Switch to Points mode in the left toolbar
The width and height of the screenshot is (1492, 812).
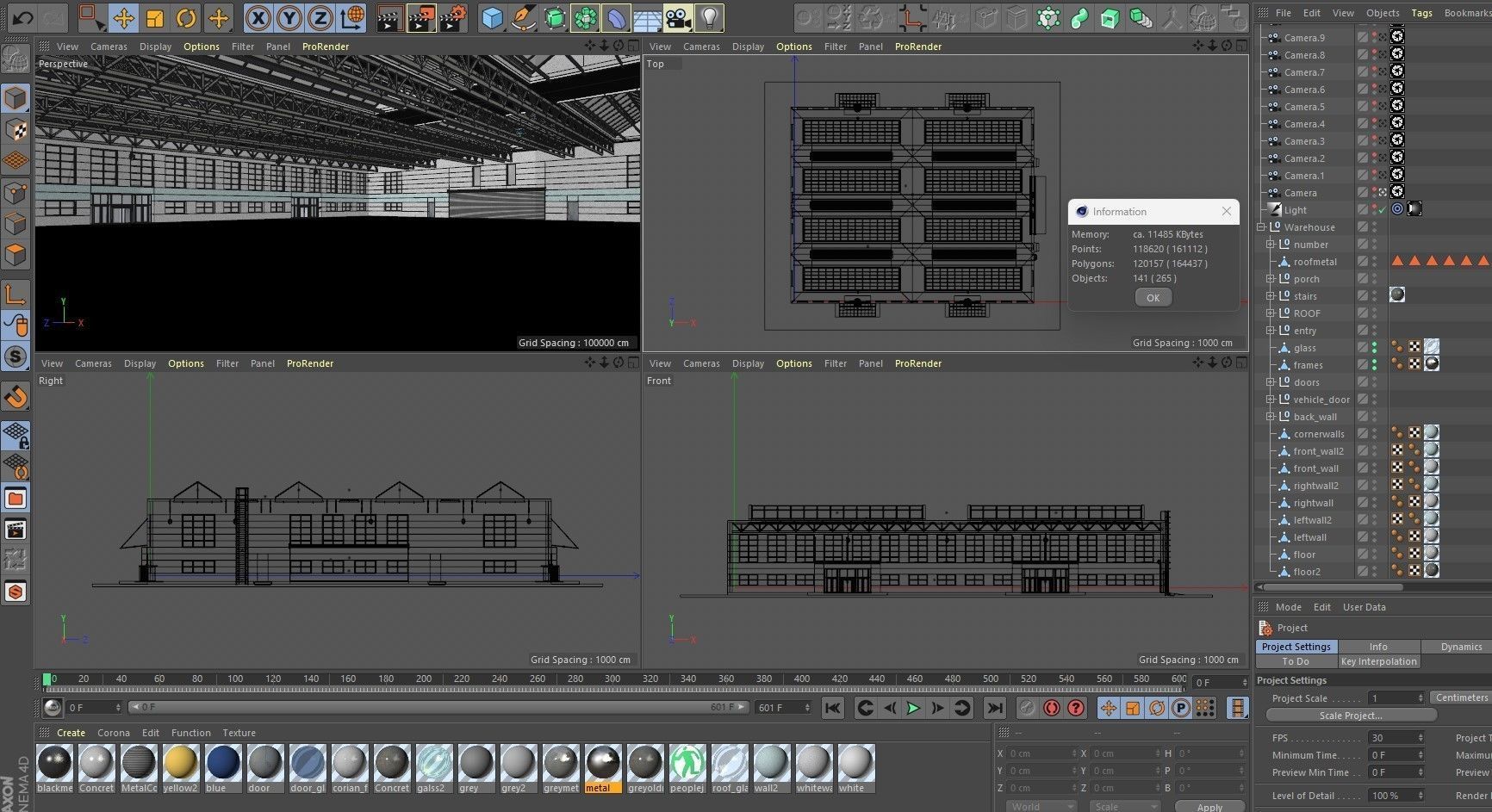[16, 191]
